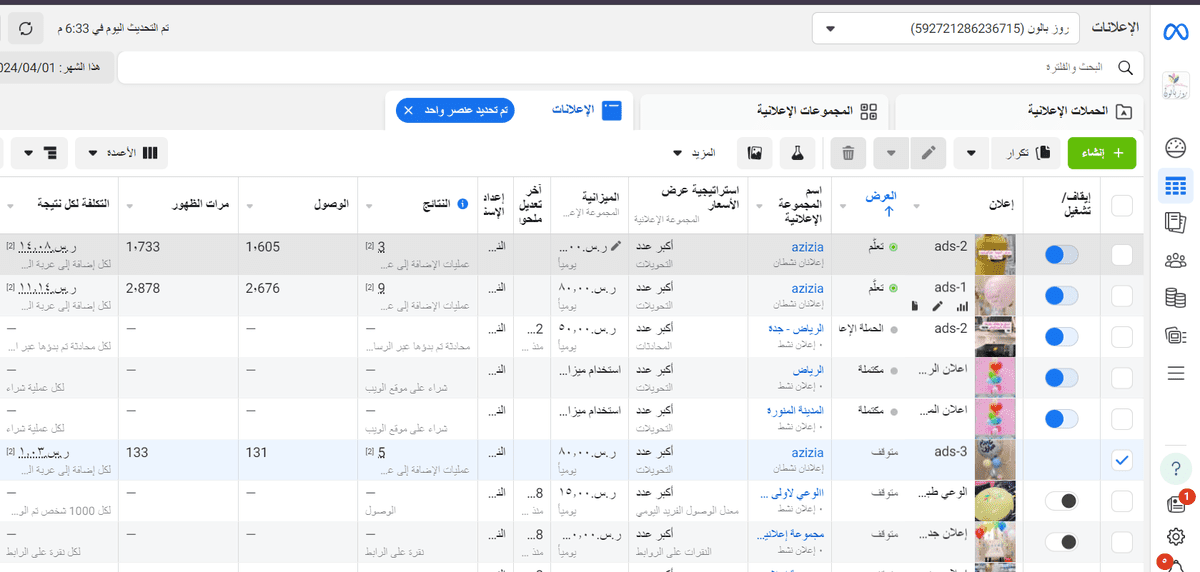Viewport: 1200px width, 572px height.
Task: Open the Billing coins icon in sidebar
Action: click(1175, 297)
